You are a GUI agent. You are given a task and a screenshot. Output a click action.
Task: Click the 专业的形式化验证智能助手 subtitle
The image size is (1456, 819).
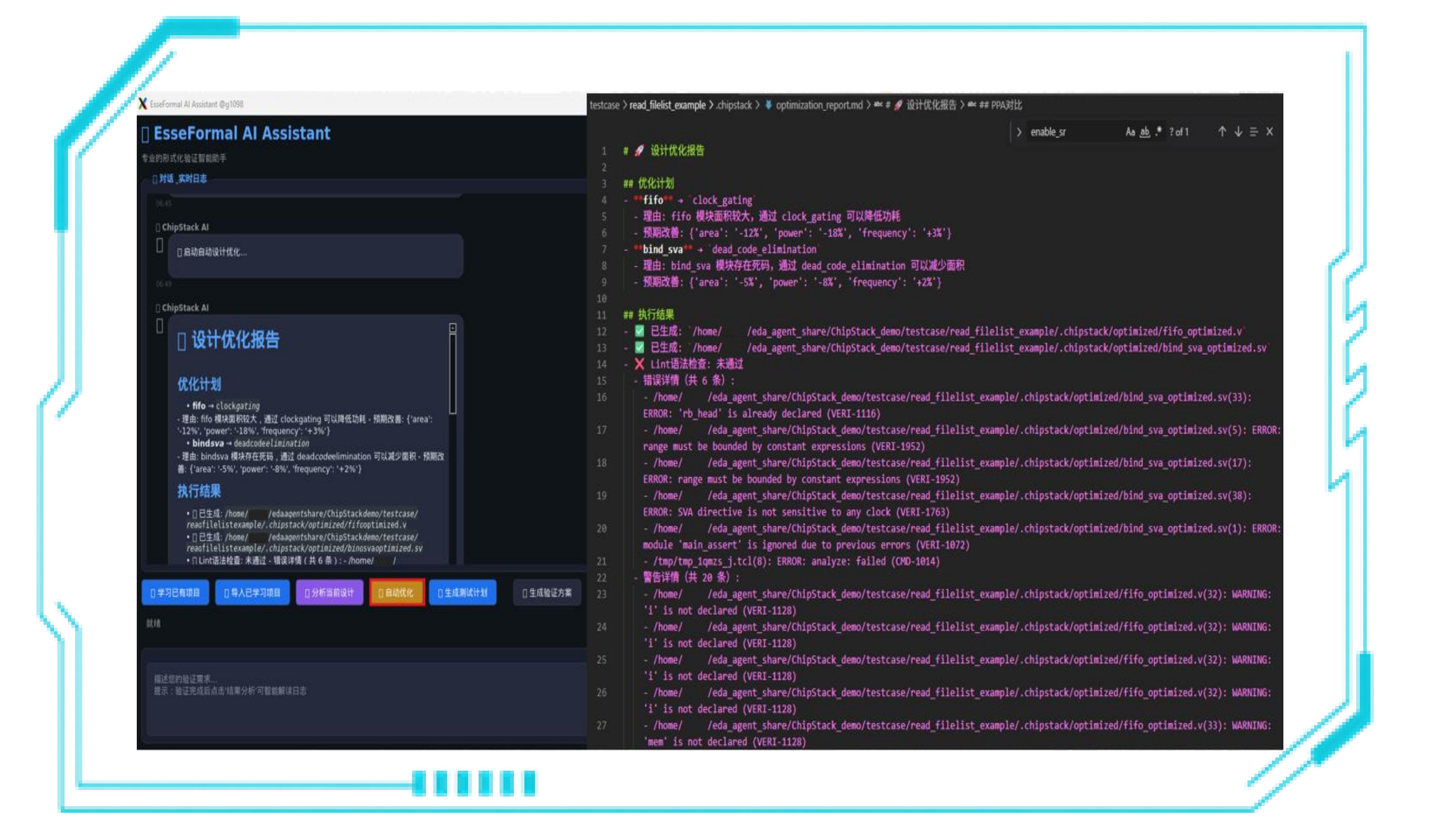(x=184, y=158)
